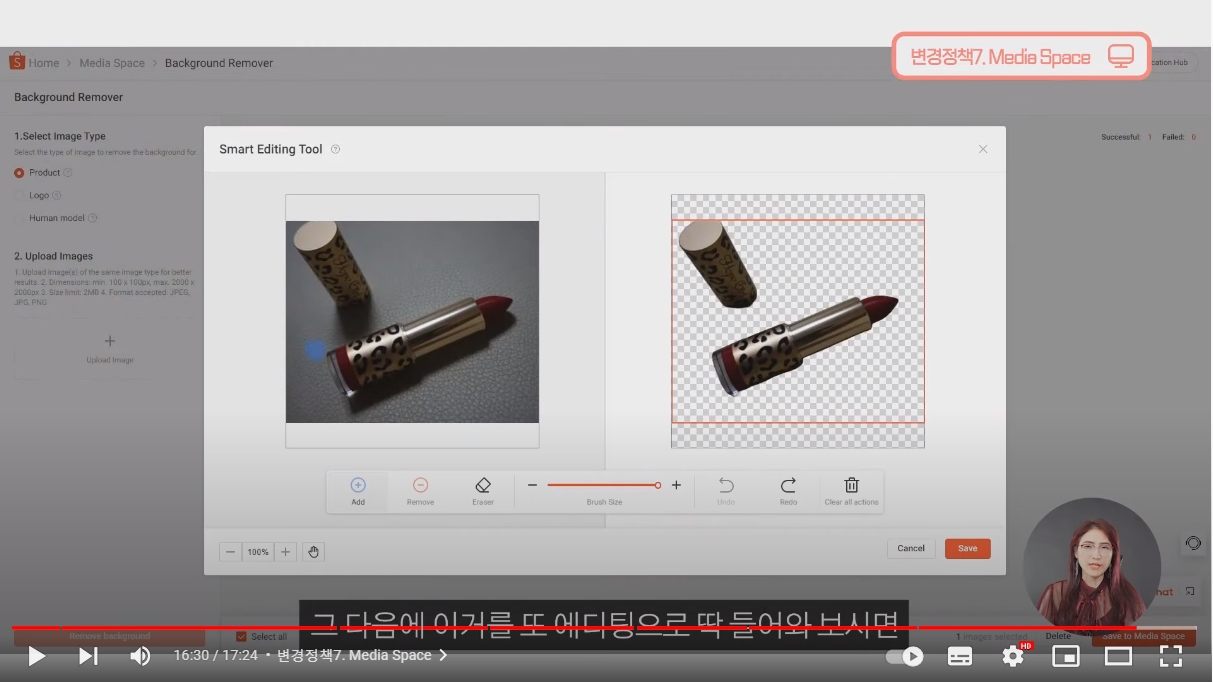Screen dimensions: 1213x682
Task: Click Remove background button
Action: point(109,636)
